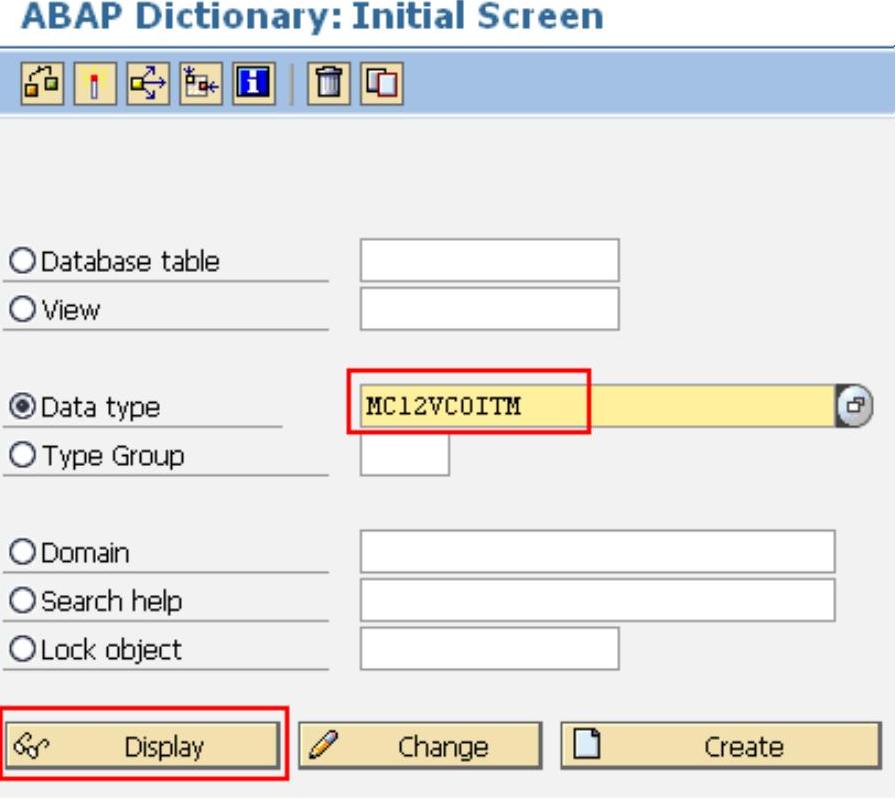Click the Copy object icon

(x=381, y=83)
